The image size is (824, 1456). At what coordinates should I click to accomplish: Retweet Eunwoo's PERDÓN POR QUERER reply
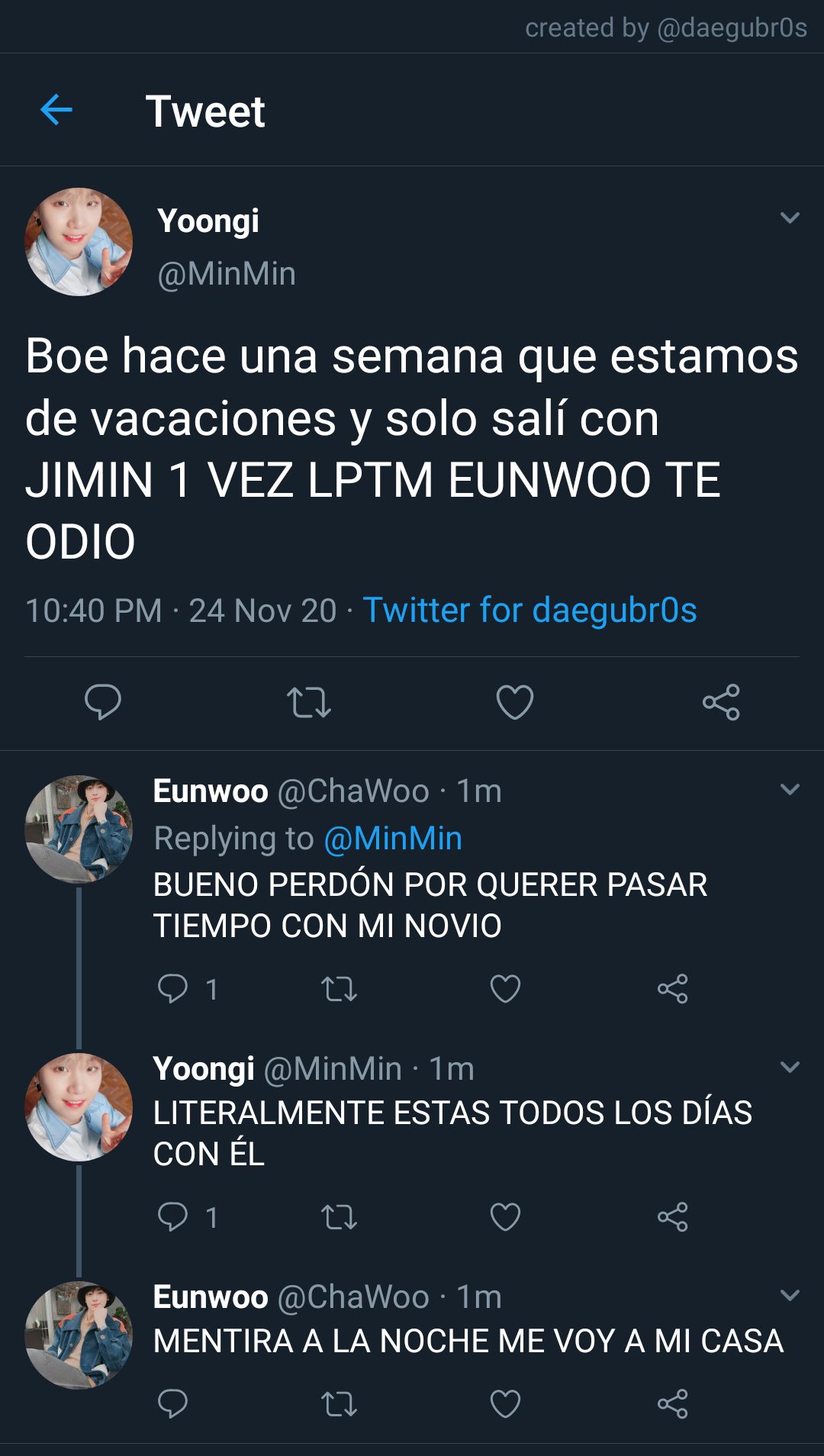pyautogui.click(x=340, y=989)
